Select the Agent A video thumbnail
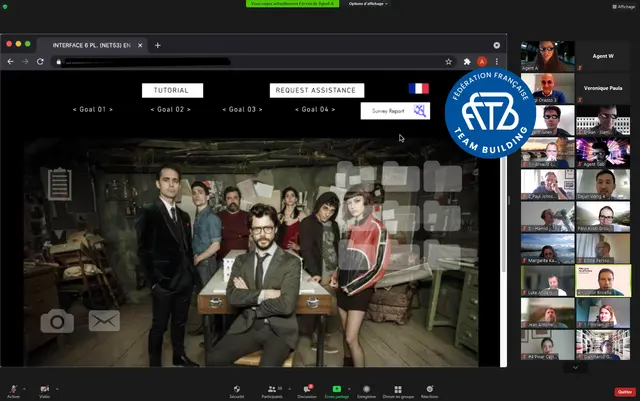The image size is (640, 401). (548, 56)
